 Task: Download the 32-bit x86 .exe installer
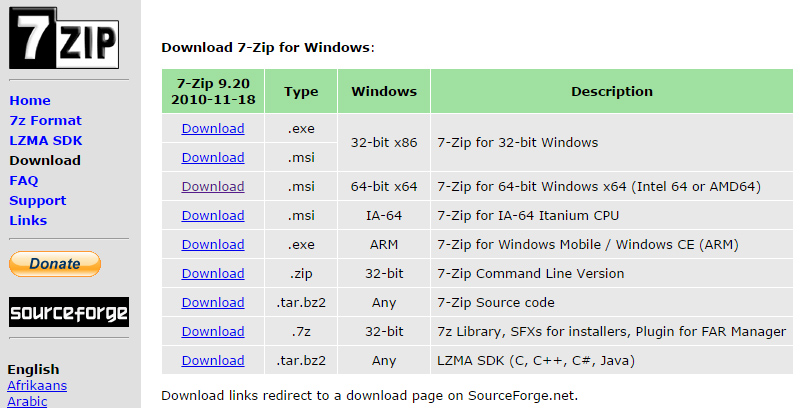click(213, 128)
